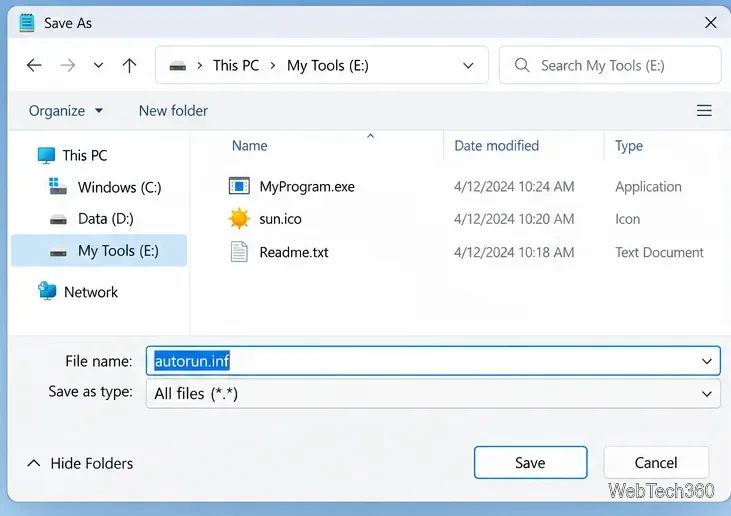Click the This PC monitor icon

click(46, 155)
